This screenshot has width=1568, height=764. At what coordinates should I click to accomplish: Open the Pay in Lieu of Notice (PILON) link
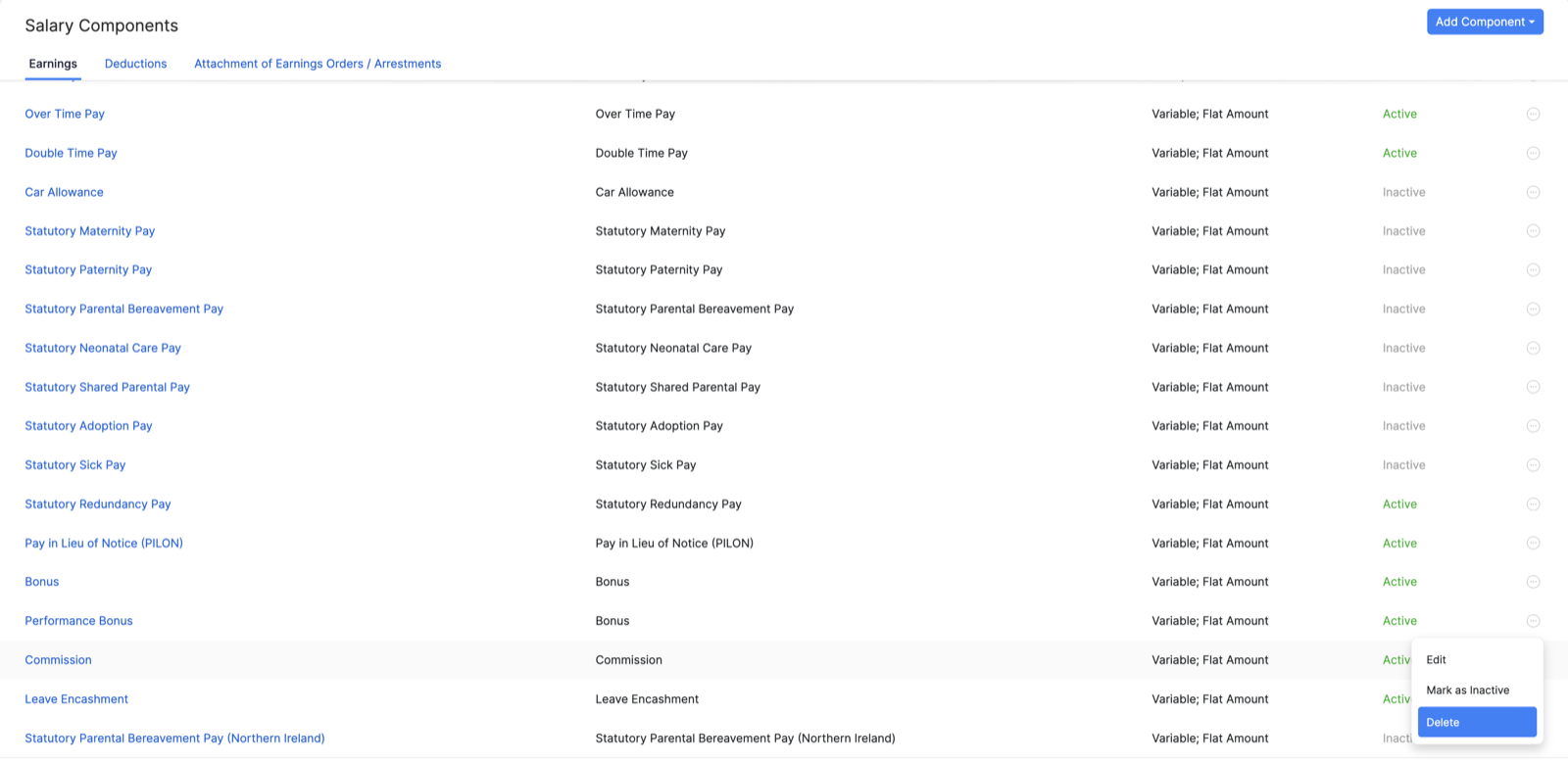[x=104, y=543]
